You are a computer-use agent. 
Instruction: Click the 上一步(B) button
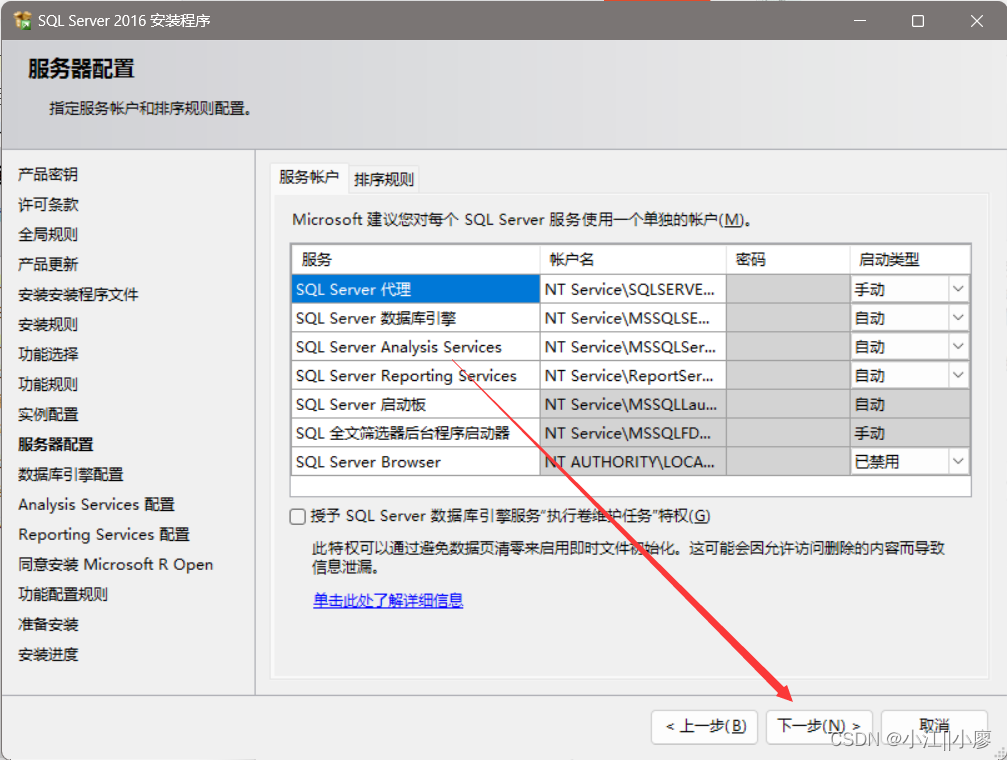(704, 726)
